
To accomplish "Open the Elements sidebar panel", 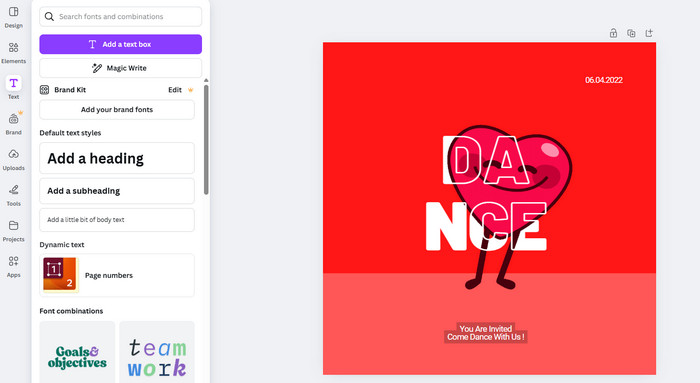I will click(13, 53).
